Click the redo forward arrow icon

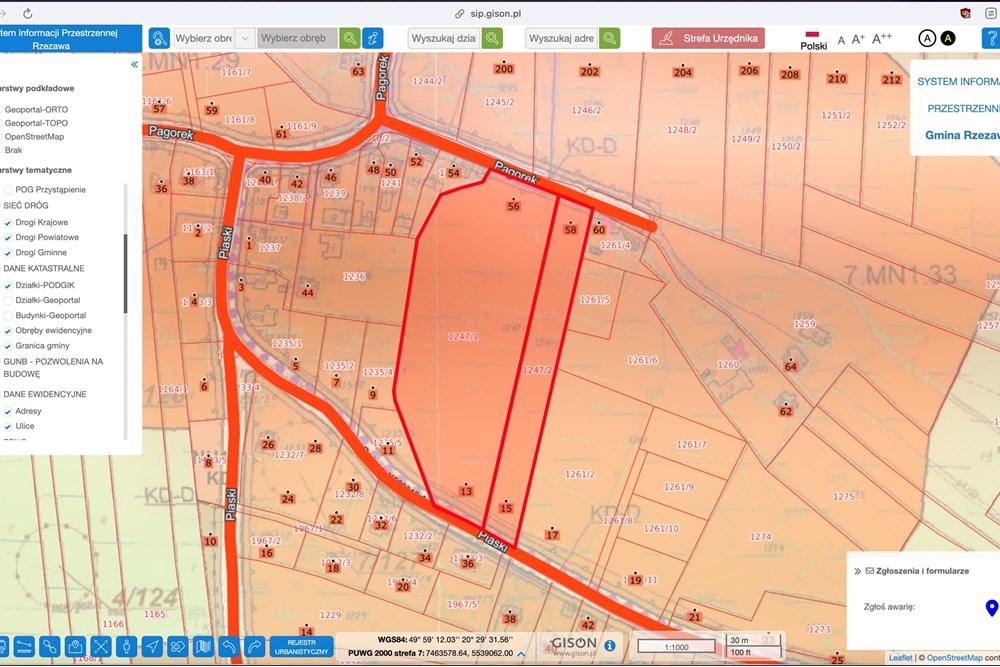point(253,646)
